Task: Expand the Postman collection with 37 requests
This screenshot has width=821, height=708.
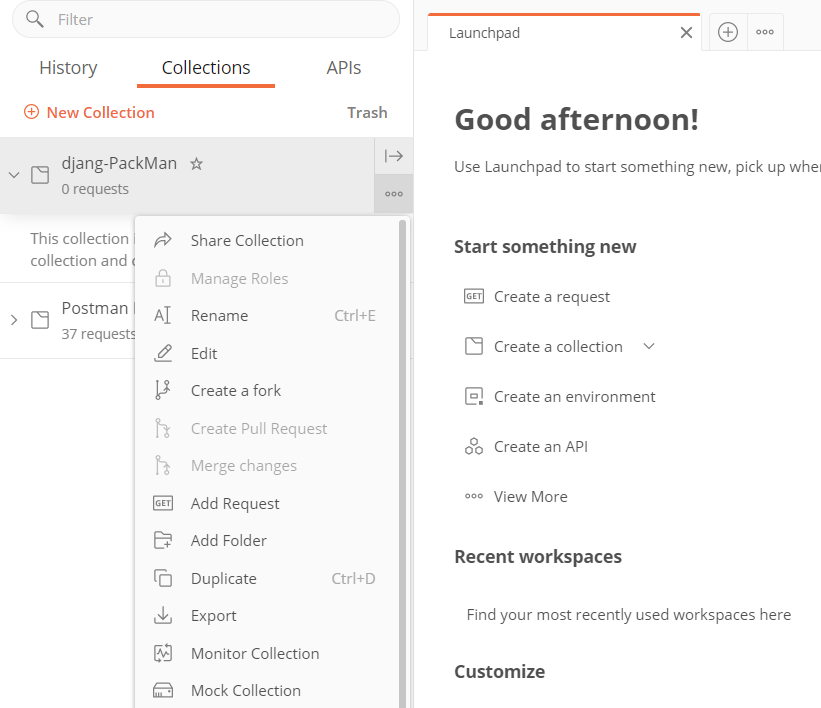Action: (14, 320)
